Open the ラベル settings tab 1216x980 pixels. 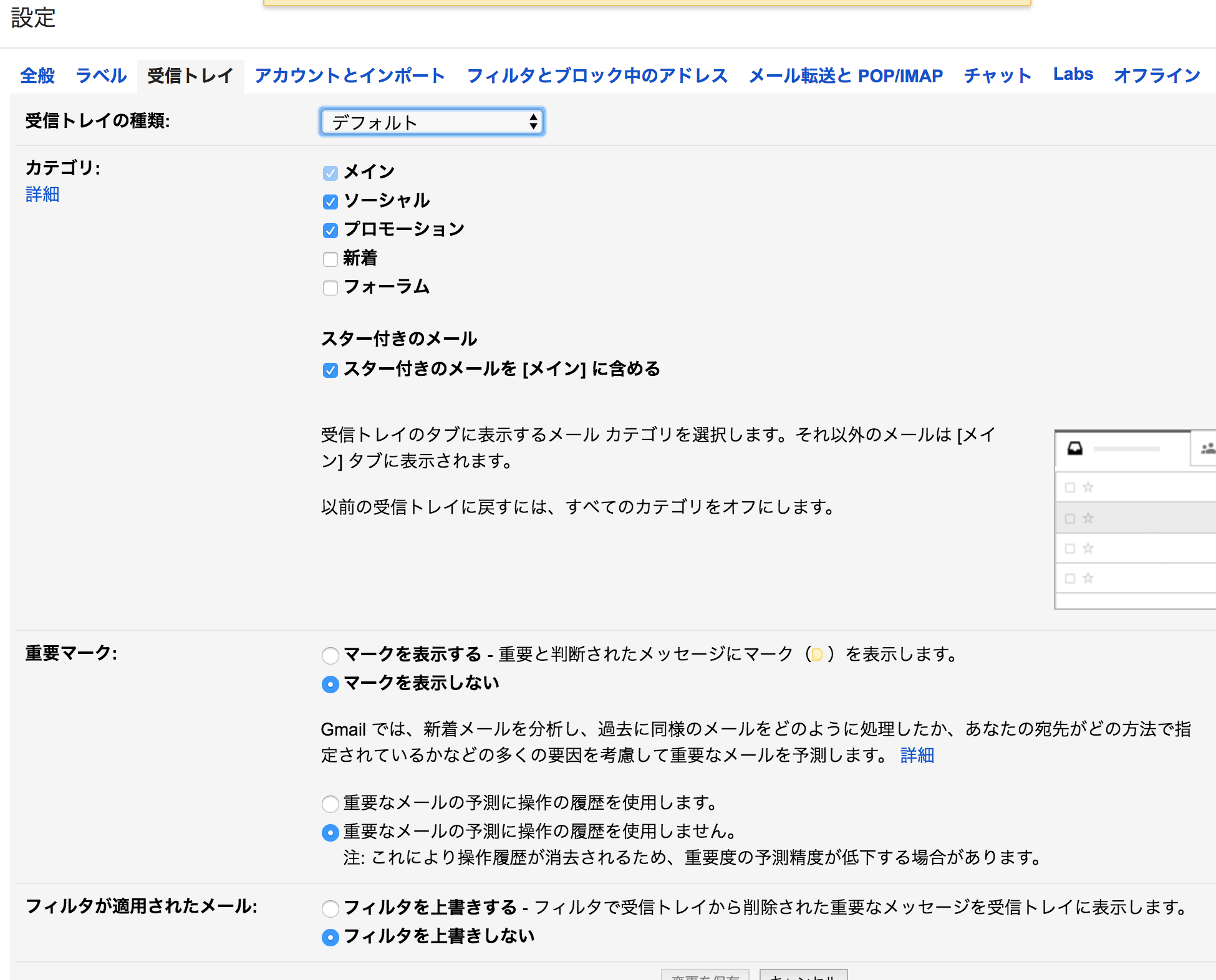101,76
